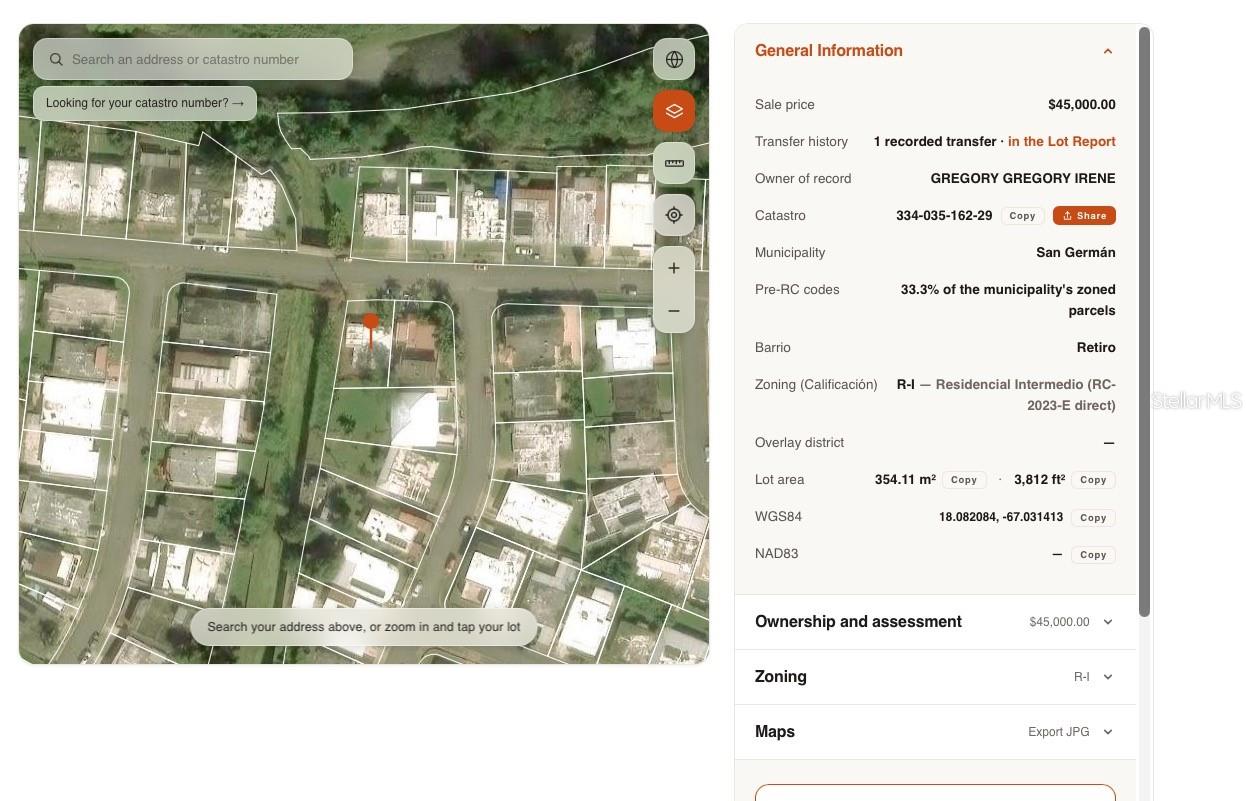Click the 354.11 m² lot area value

click(x=905, y=480)
